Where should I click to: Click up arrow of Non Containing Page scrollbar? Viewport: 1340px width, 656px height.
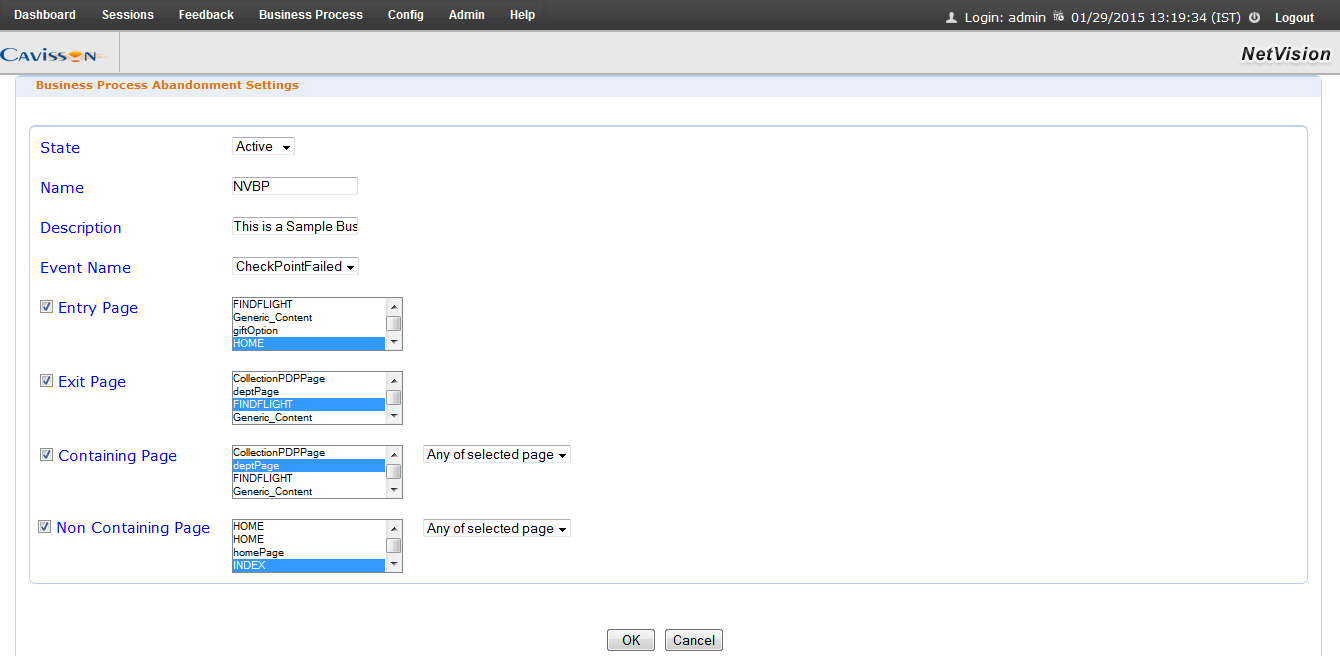tap(394, 527)
